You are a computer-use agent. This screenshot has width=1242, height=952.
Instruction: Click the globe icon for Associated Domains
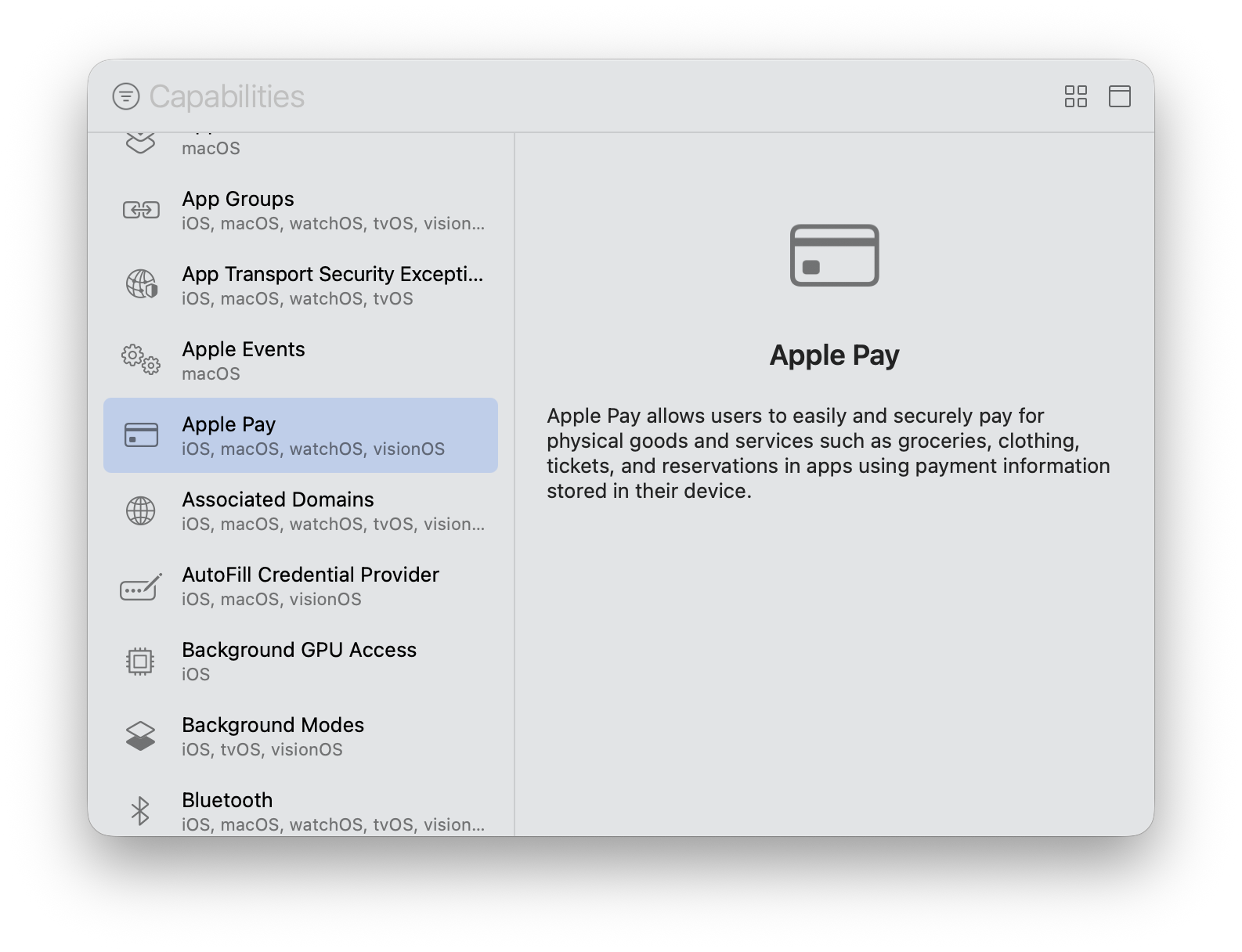(141, 510)
